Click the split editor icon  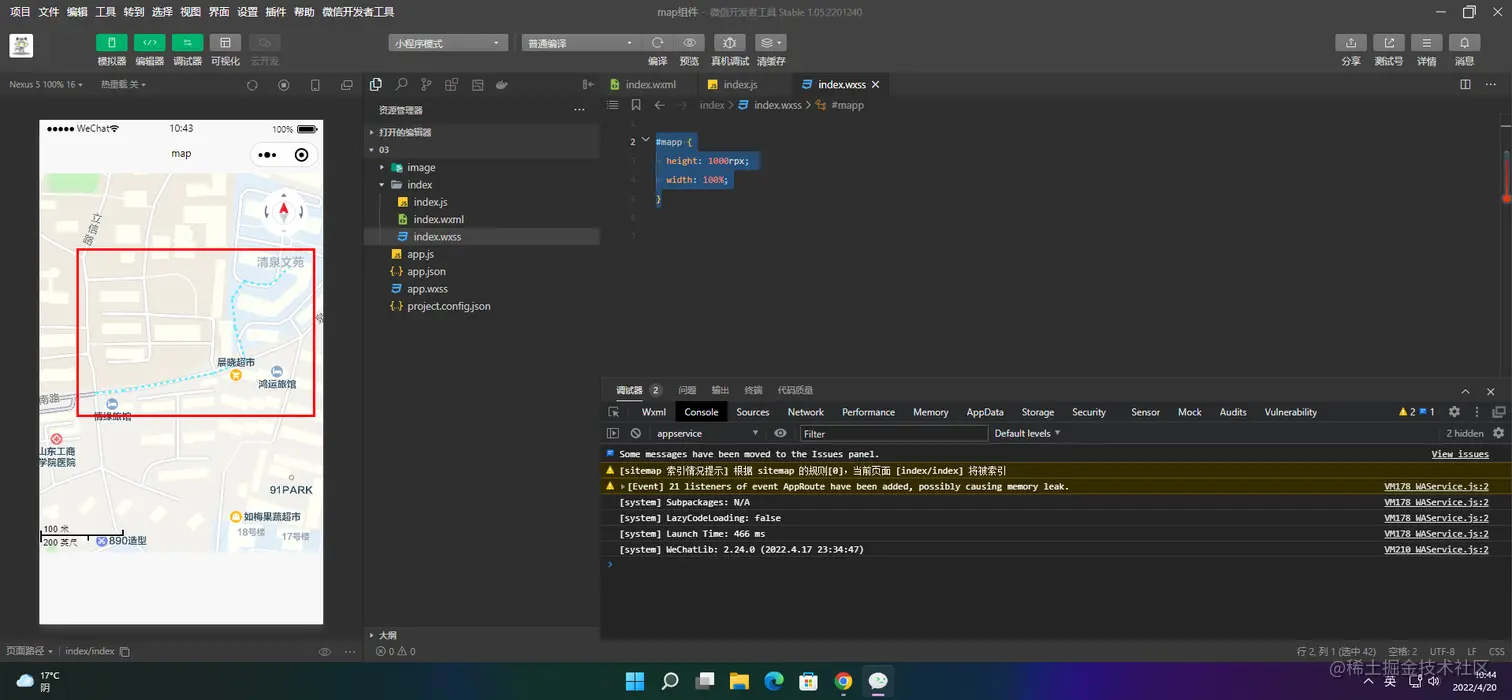(x=1465, y=85)
